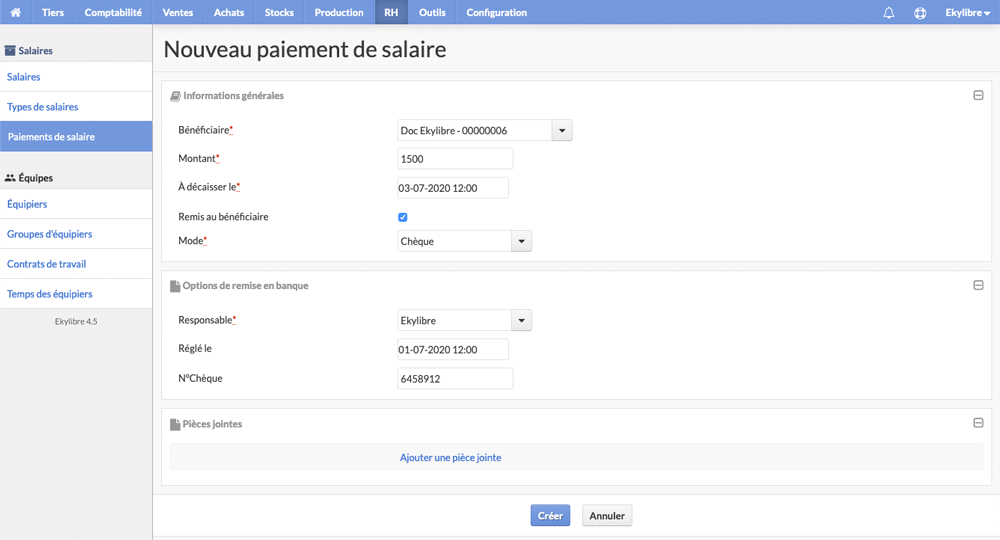Open Types de salaires sidebar link
The height and width of the screenshot is (540, 1000).
76,106
